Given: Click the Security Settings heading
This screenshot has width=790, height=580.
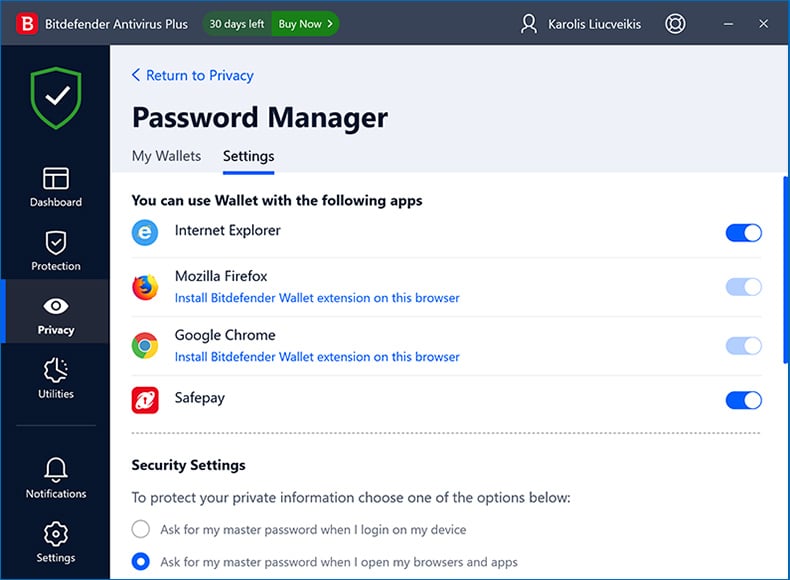Looking at the screenshot, I should pyautogui.click(x=188, y=465).
